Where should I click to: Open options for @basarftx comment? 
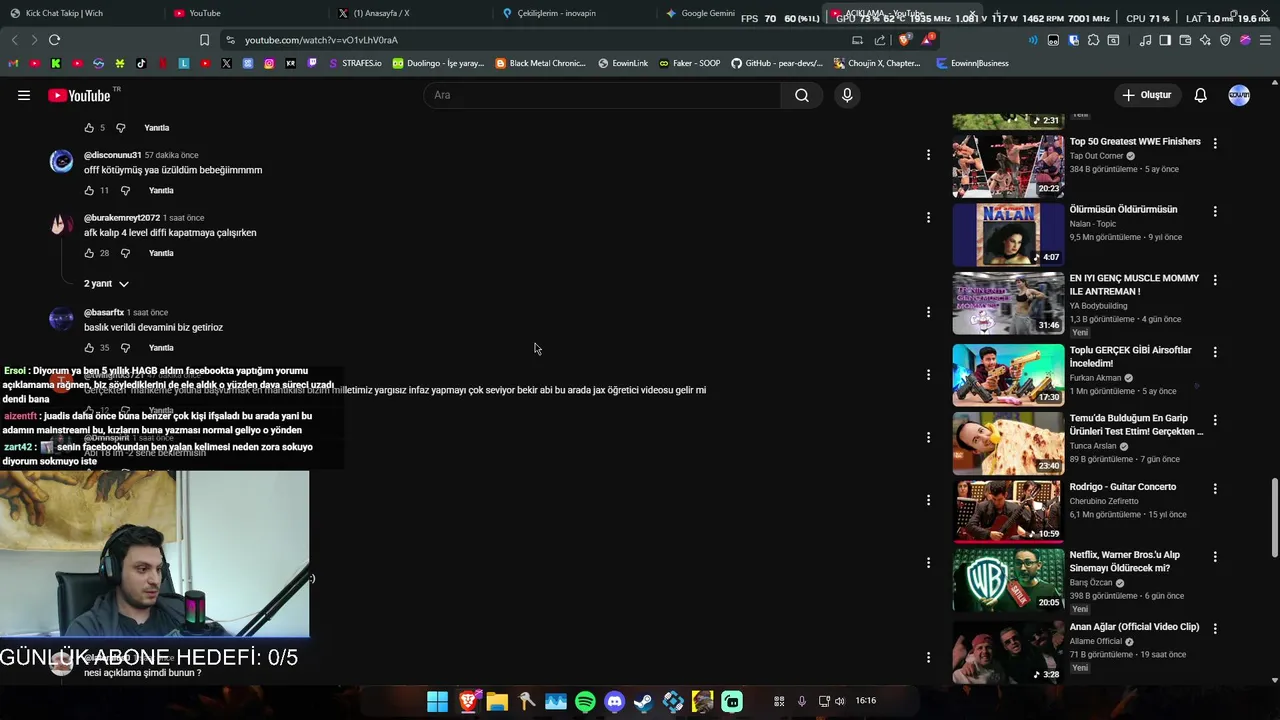928,312
